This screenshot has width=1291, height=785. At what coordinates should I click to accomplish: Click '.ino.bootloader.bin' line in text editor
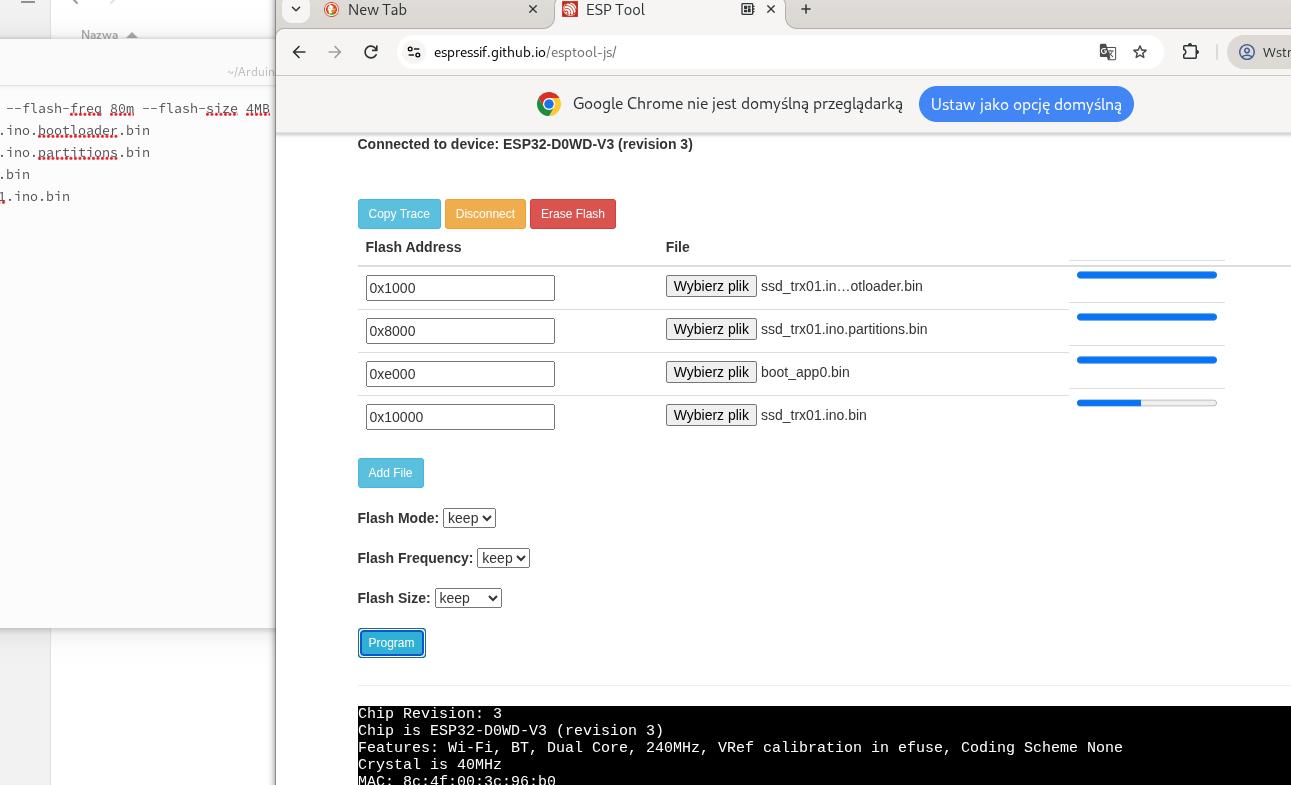coord(75,131)
